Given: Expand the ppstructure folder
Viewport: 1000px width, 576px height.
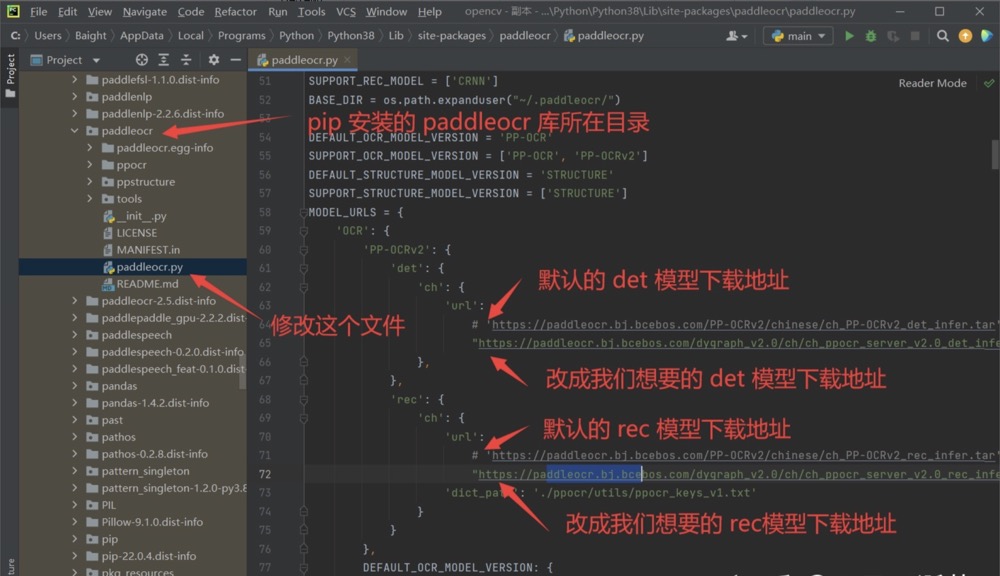Looking at the screenshot, I should tap(90, 182).
